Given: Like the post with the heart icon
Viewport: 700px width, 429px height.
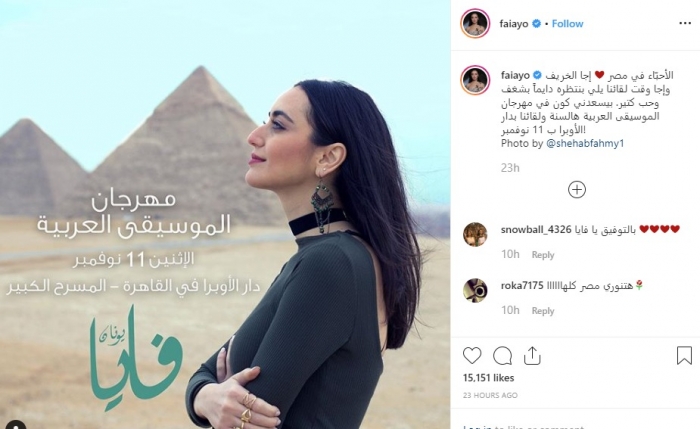Looking at the screenshot, I should pyautogui.click(x=472, y=356).
